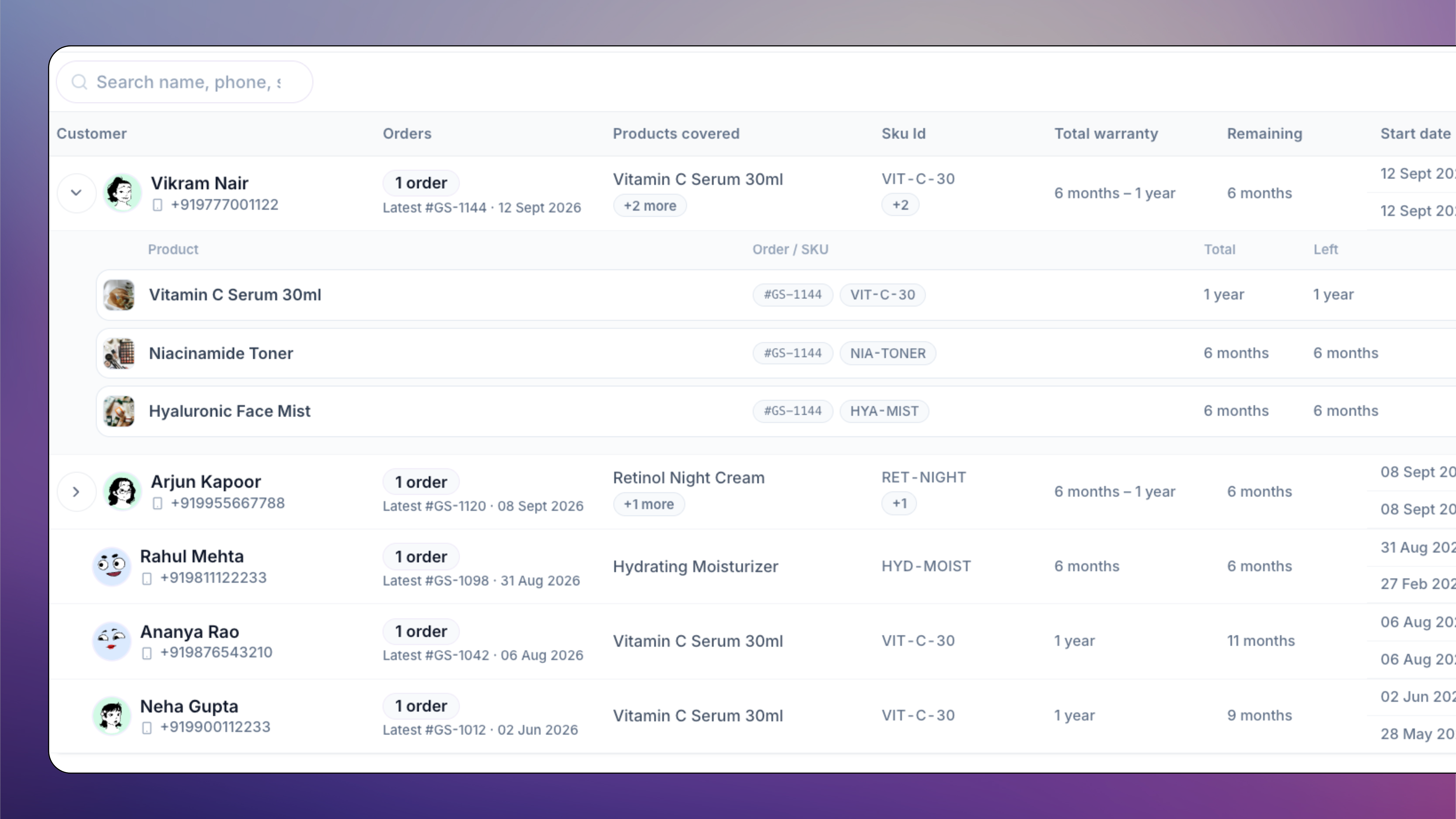Screen dimensions: 1456x819
Task: Open Niacinamide Toner product thumbnail
Action: point(119,353)
